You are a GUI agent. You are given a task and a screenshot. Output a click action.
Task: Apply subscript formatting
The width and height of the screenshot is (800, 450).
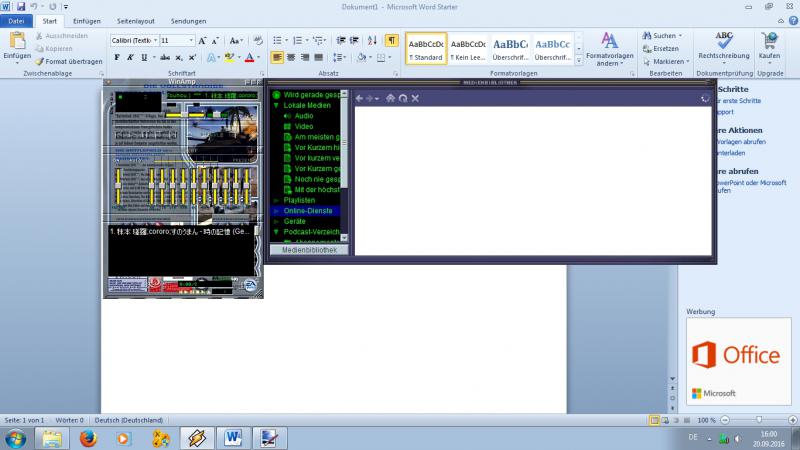[179, 58]
